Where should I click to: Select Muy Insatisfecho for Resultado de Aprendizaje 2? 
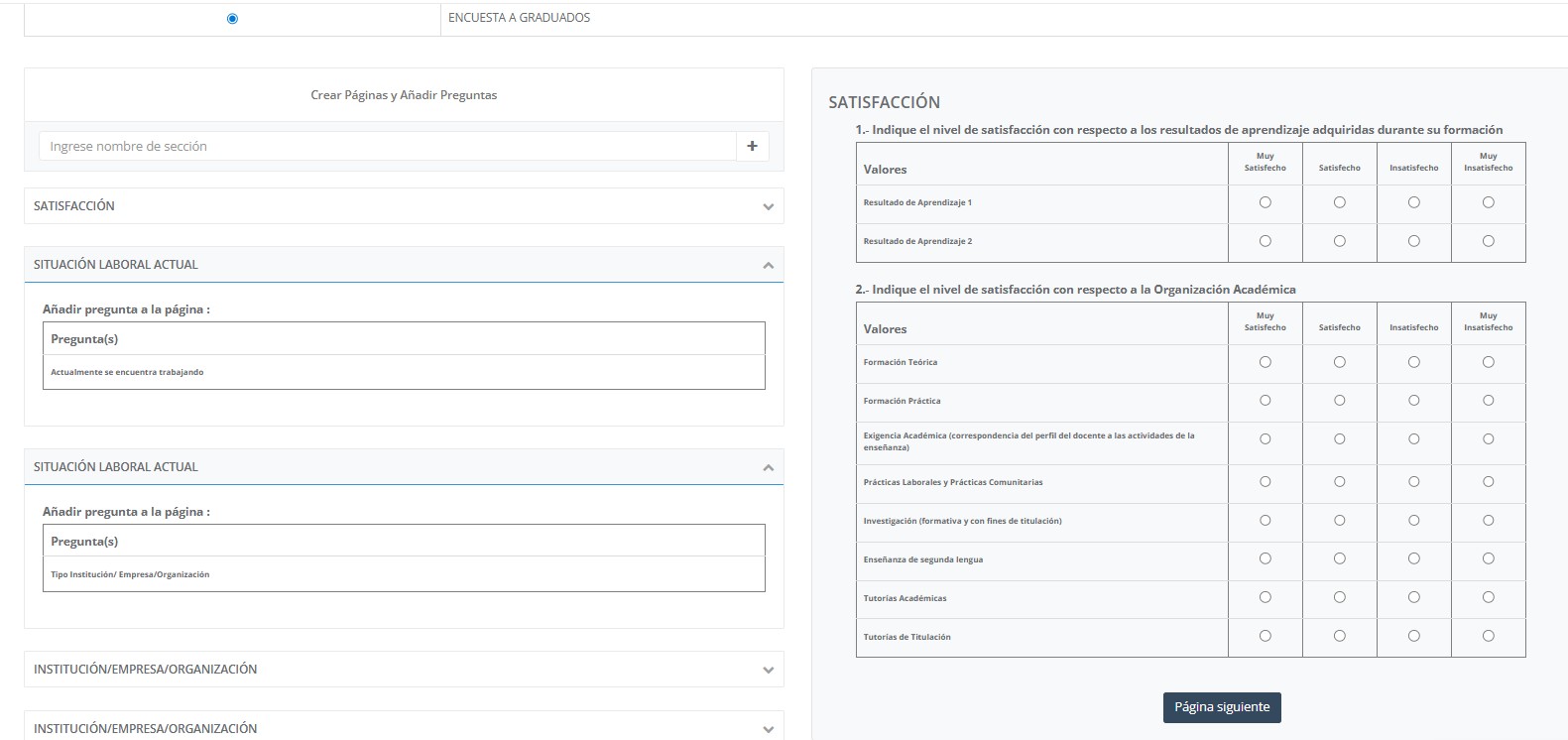click(x=1488, y=241)
